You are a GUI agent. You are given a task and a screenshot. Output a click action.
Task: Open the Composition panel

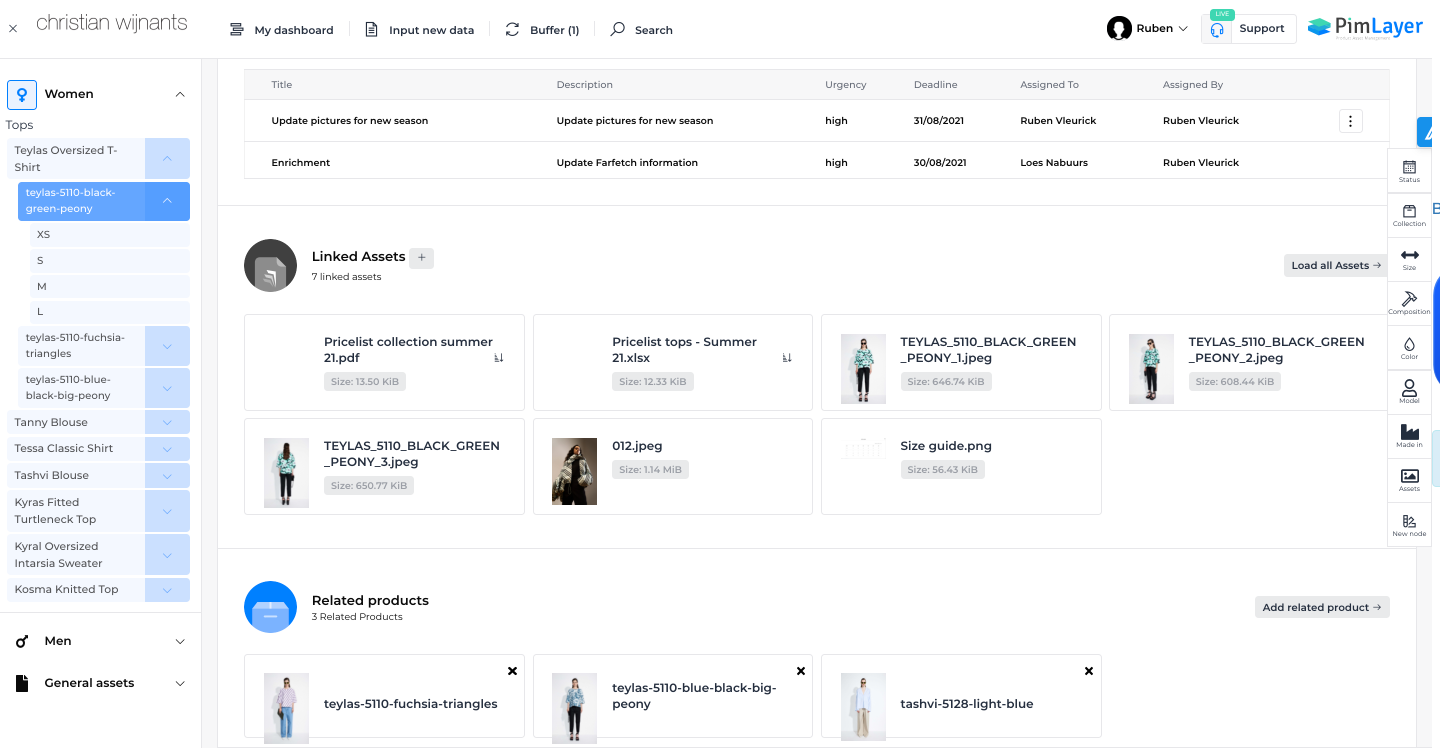[x=1409, y=302]
